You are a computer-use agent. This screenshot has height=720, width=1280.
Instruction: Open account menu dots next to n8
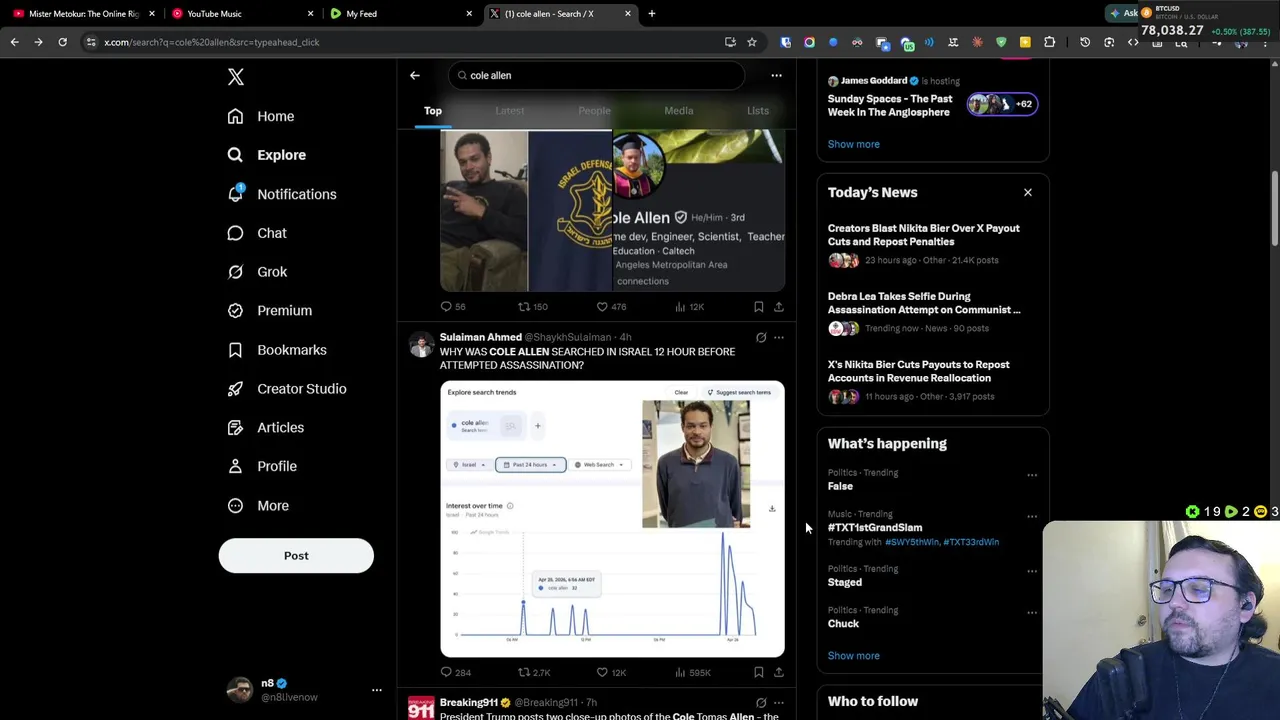tap(377, 690)
